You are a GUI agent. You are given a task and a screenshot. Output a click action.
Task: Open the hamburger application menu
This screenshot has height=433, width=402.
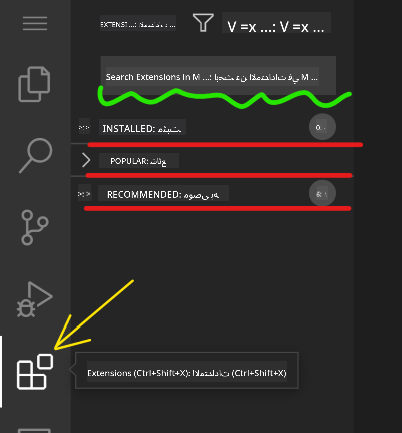tap(35, 23)
